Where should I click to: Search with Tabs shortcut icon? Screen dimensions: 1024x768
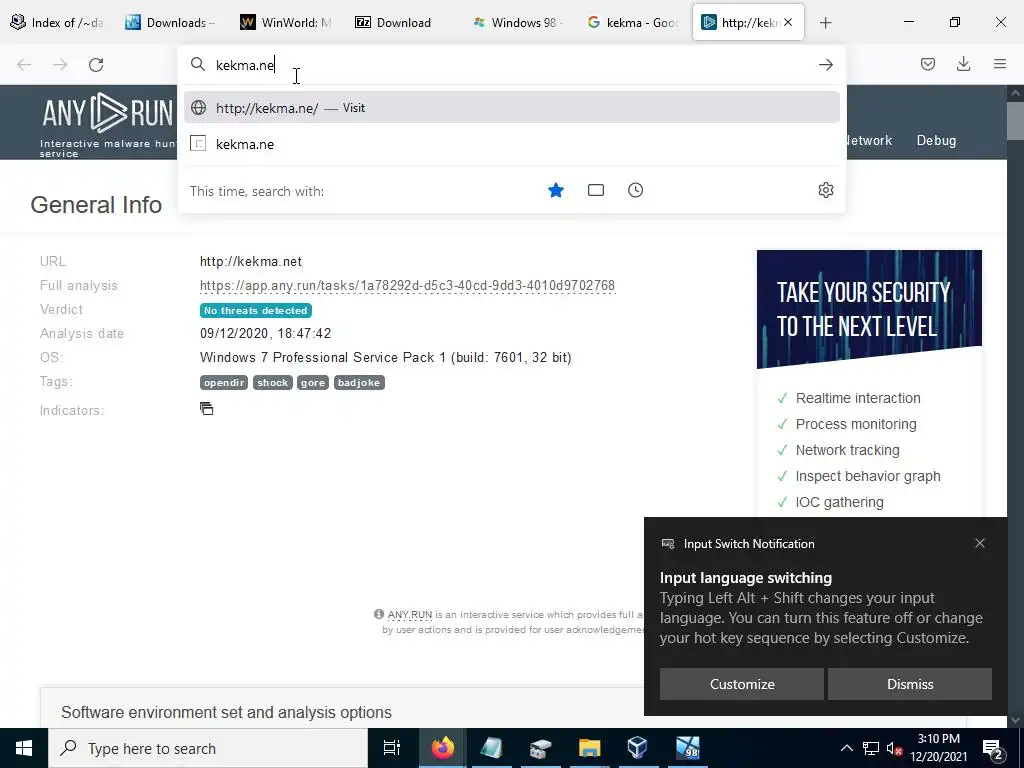point(596,190)
